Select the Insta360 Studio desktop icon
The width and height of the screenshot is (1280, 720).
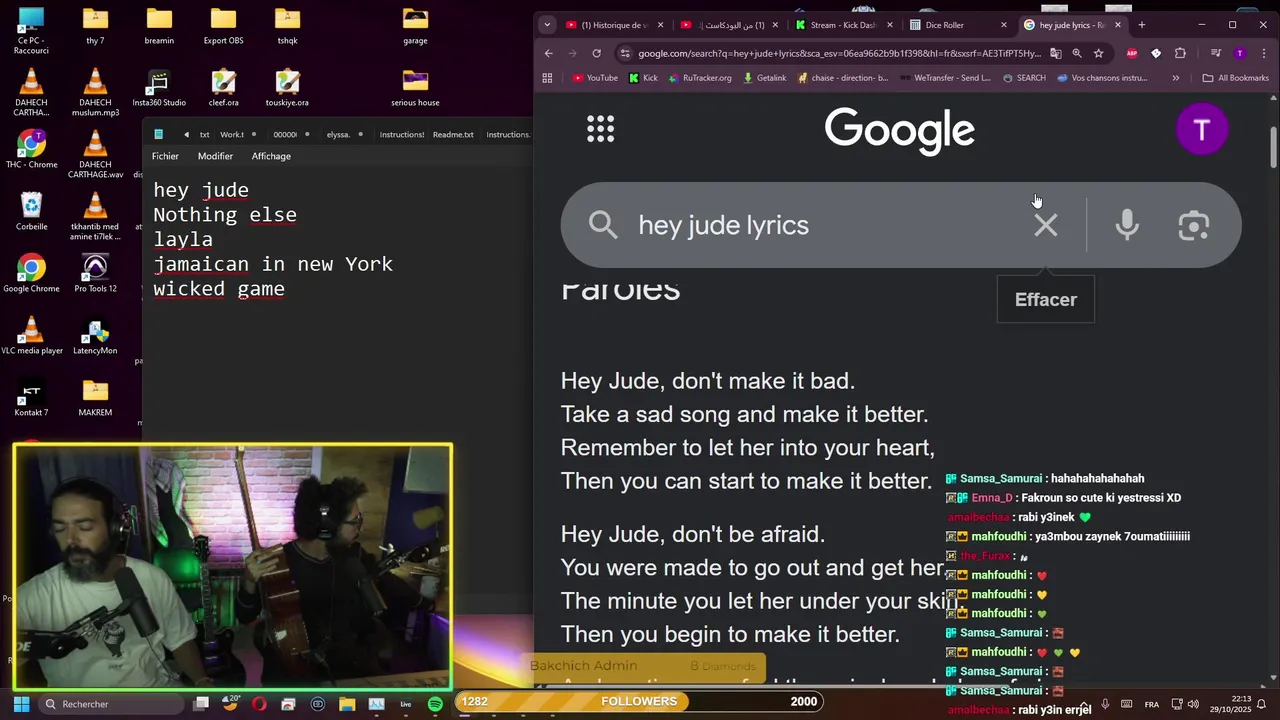pos(159,87)
